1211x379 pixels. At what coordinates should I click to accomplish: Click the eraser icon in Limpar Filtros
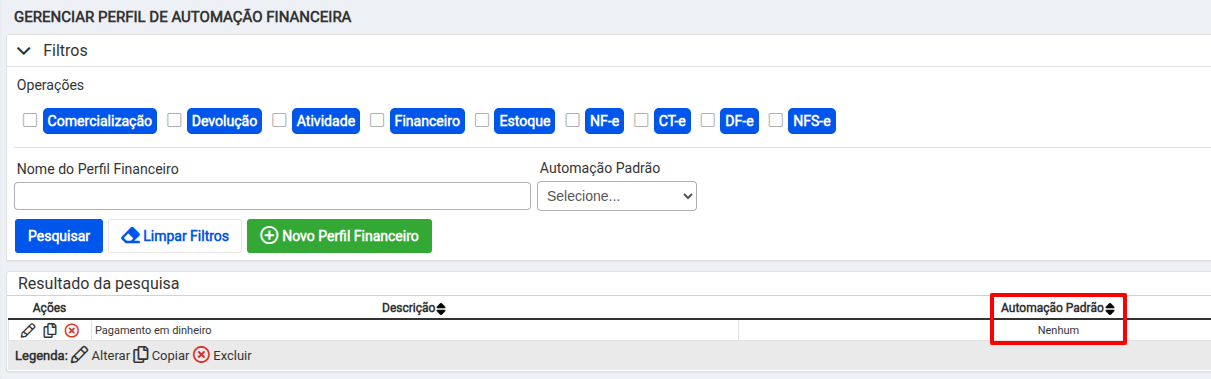click(131, 236)
